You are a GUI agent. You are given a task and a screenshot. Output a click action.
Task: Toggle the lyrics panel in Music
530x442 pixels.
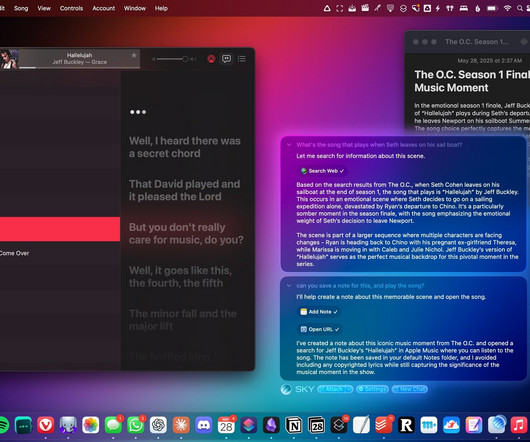(226, 59)
